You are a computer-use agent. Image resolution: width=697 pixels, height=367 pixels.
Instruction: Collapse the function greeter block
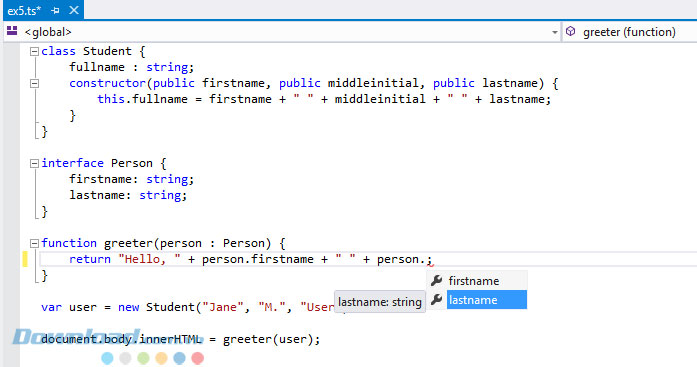tap(34, 243)
